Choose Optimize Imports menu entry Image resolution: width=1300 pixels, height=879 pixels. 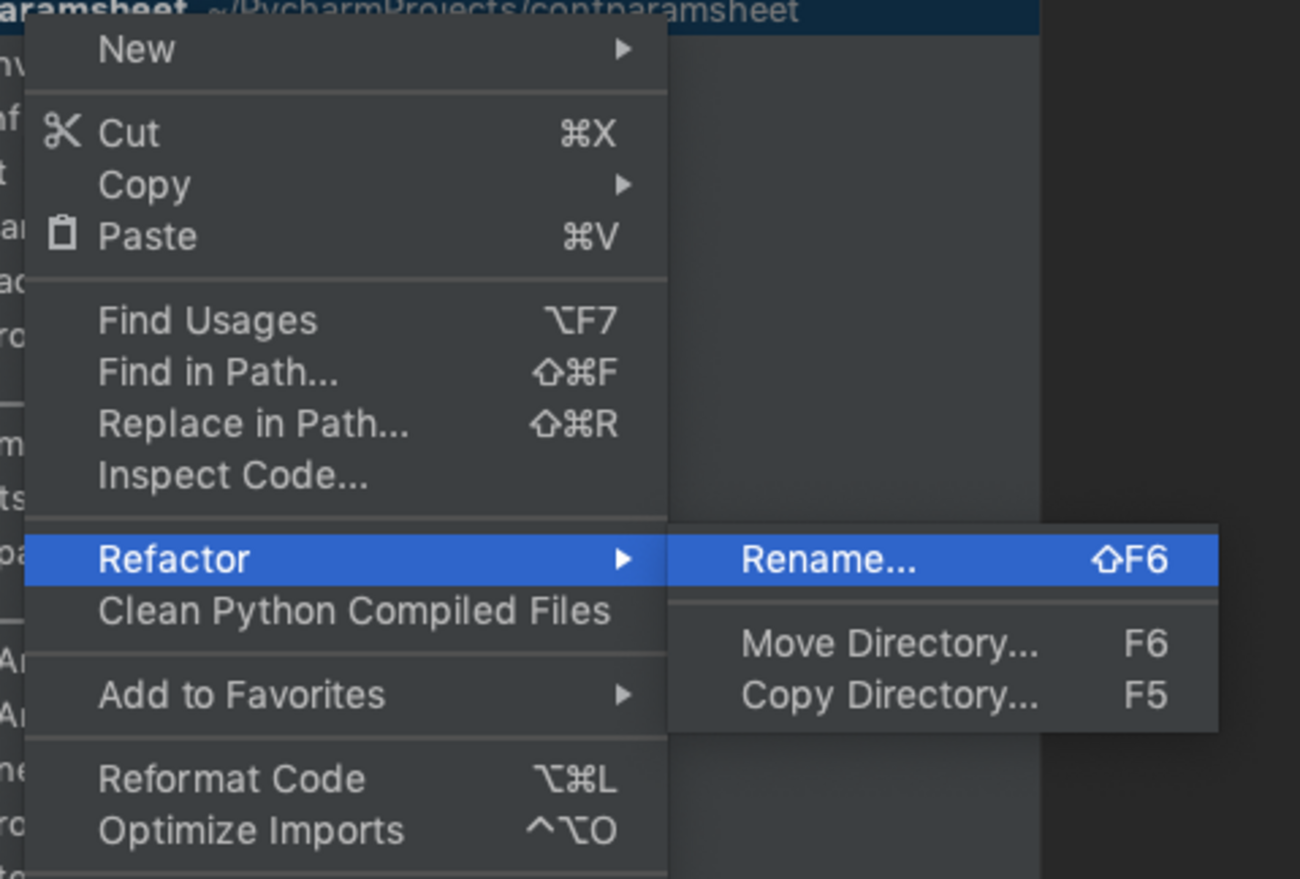pyautogui.click(x=251, y=831)
